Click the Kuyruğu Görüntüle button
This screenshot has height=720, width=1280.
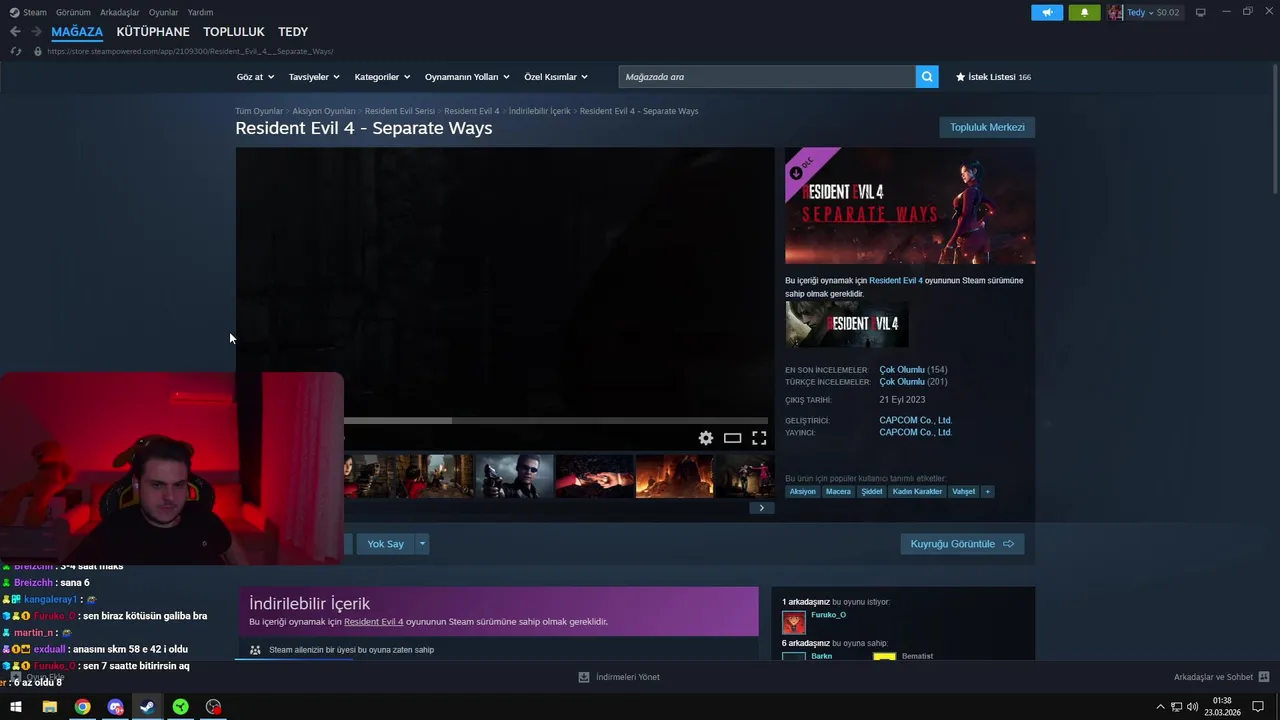coord(962,544)
